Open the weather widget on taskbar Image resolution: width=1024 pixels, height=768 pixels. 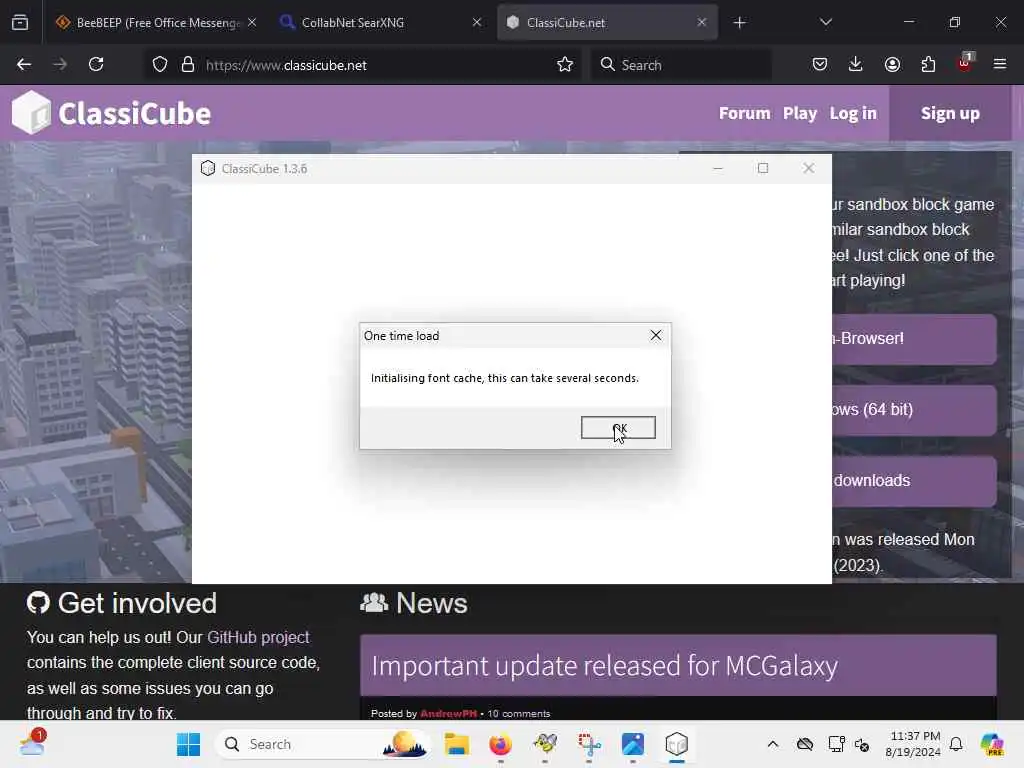point(31,744)
